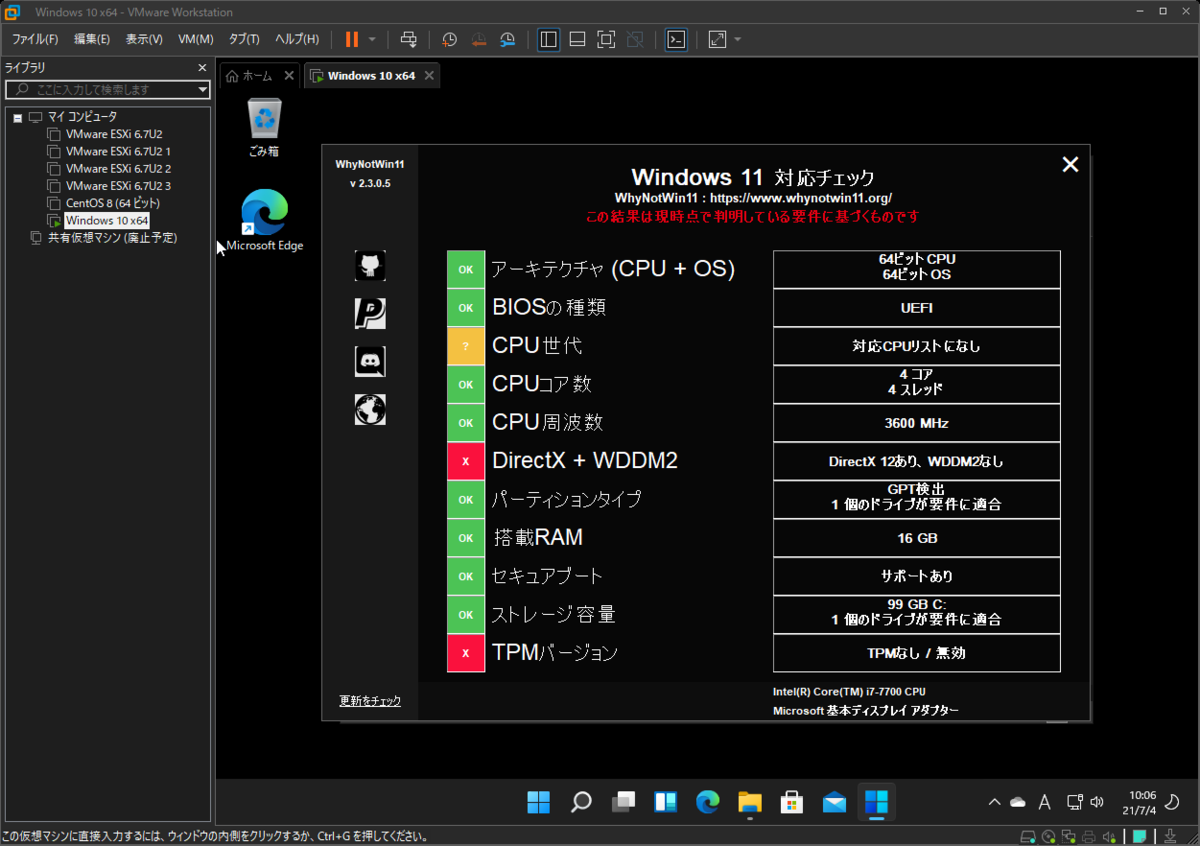Open the Windows Start button on taskbar
1200x846 pixels.
[x=539, y=801]
